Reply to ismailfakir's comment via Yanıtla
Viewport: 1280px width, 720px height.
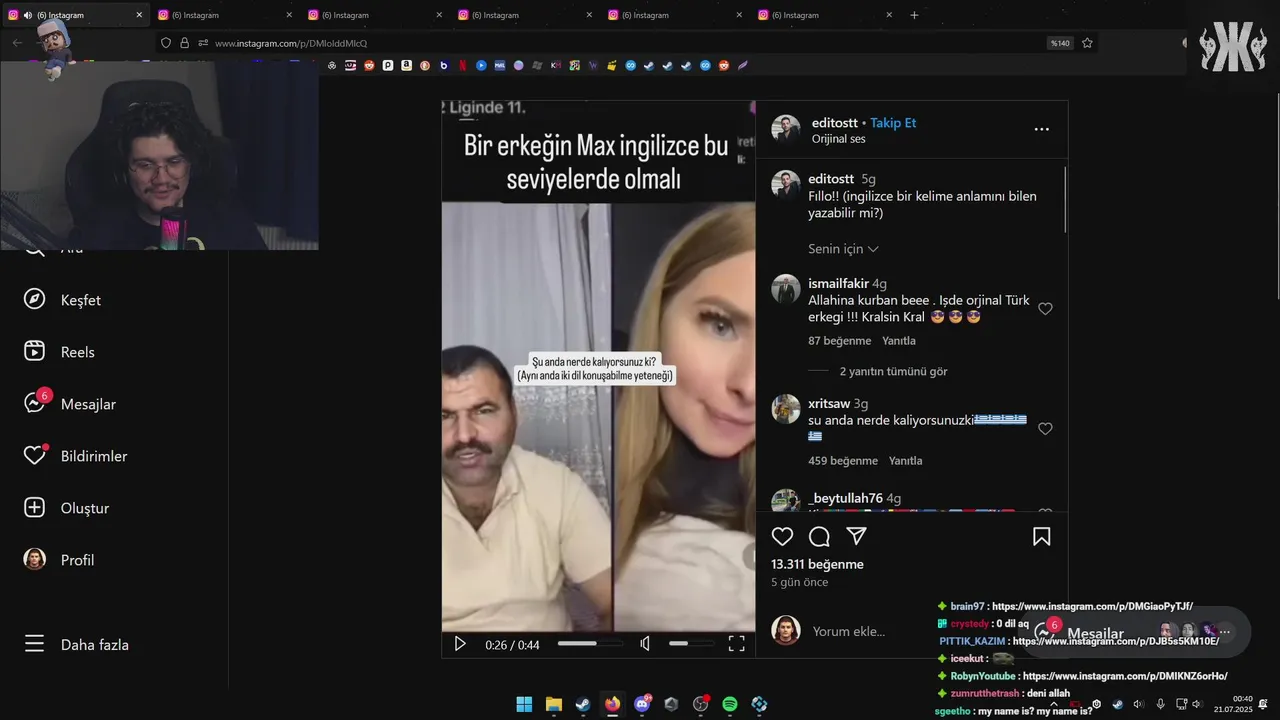pyautogui.click(x=899, y=341)
